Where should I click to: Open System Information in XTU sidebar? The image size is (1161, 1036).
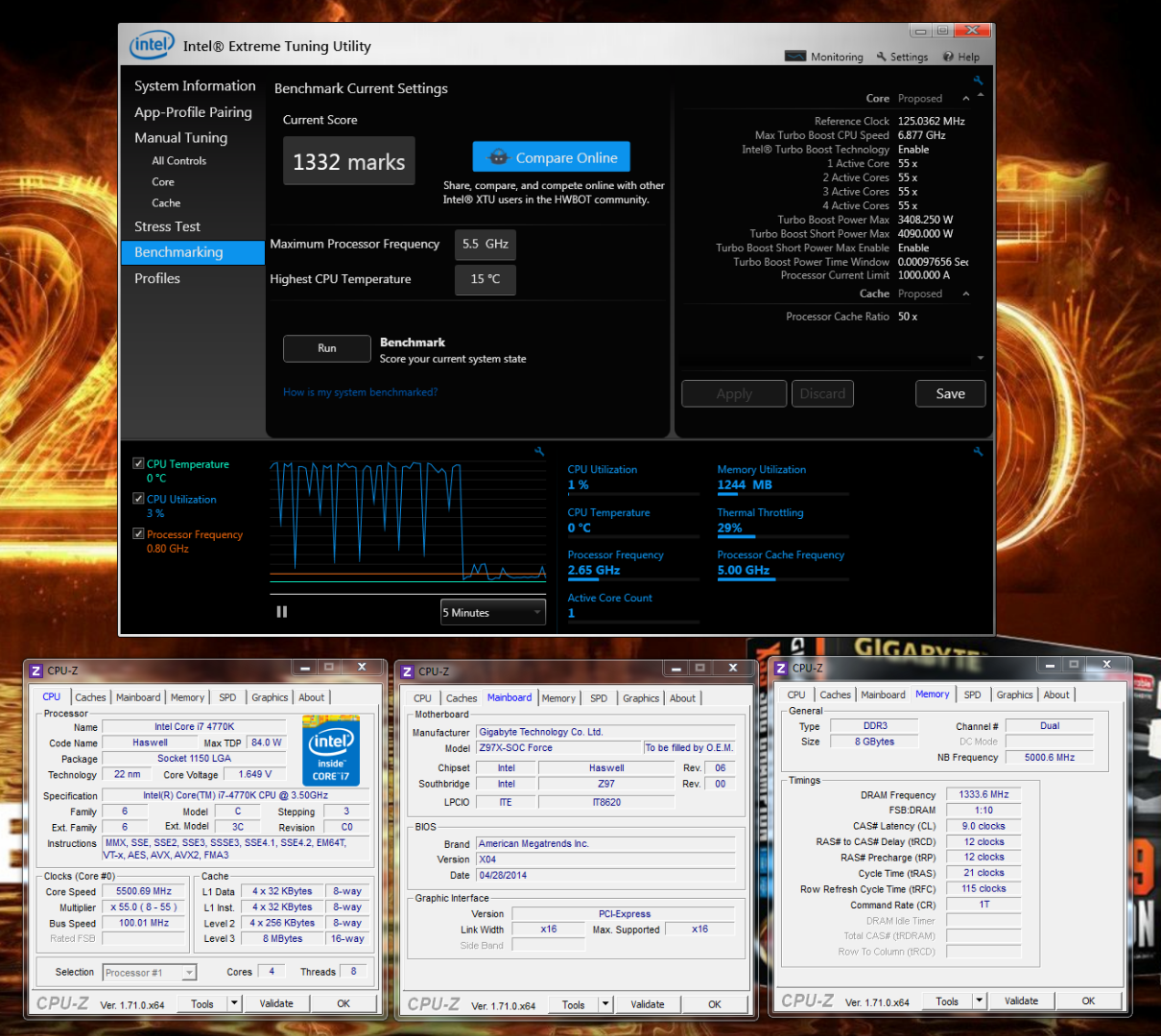pyautogui.click(x=195, y=85)
